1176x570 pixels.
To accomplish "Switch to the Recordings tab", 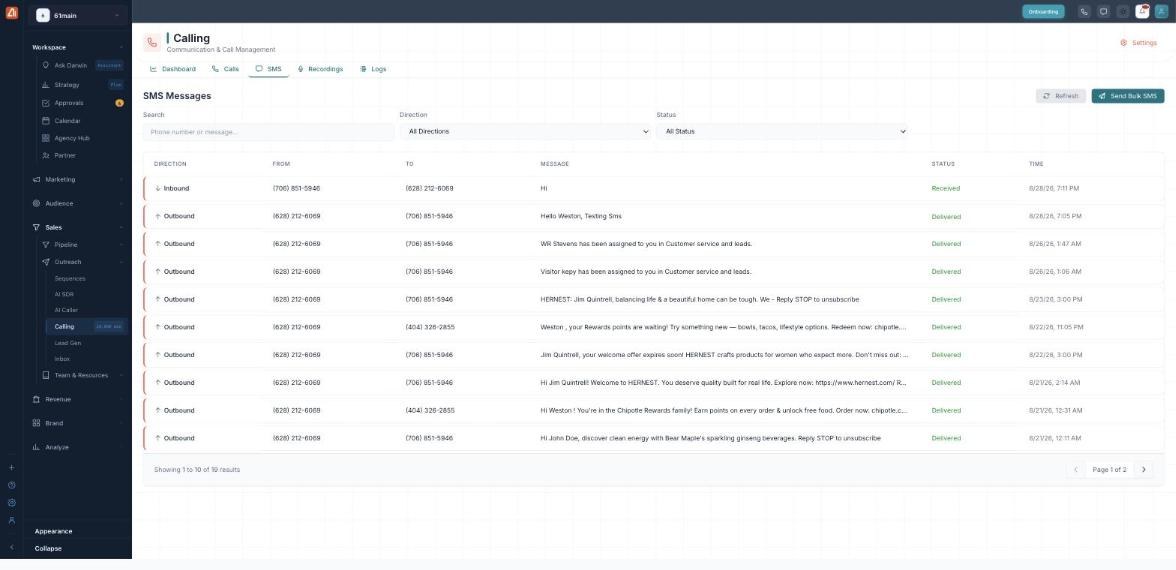I will (x=320, y=69).
